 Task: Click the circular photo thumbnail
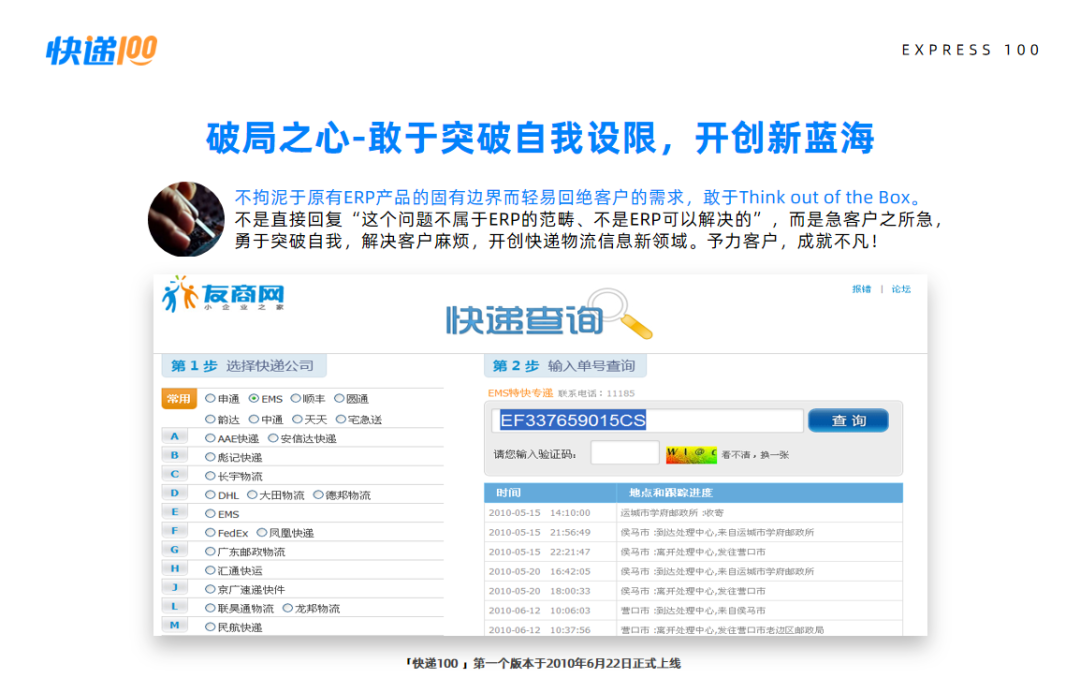point(186,219)
